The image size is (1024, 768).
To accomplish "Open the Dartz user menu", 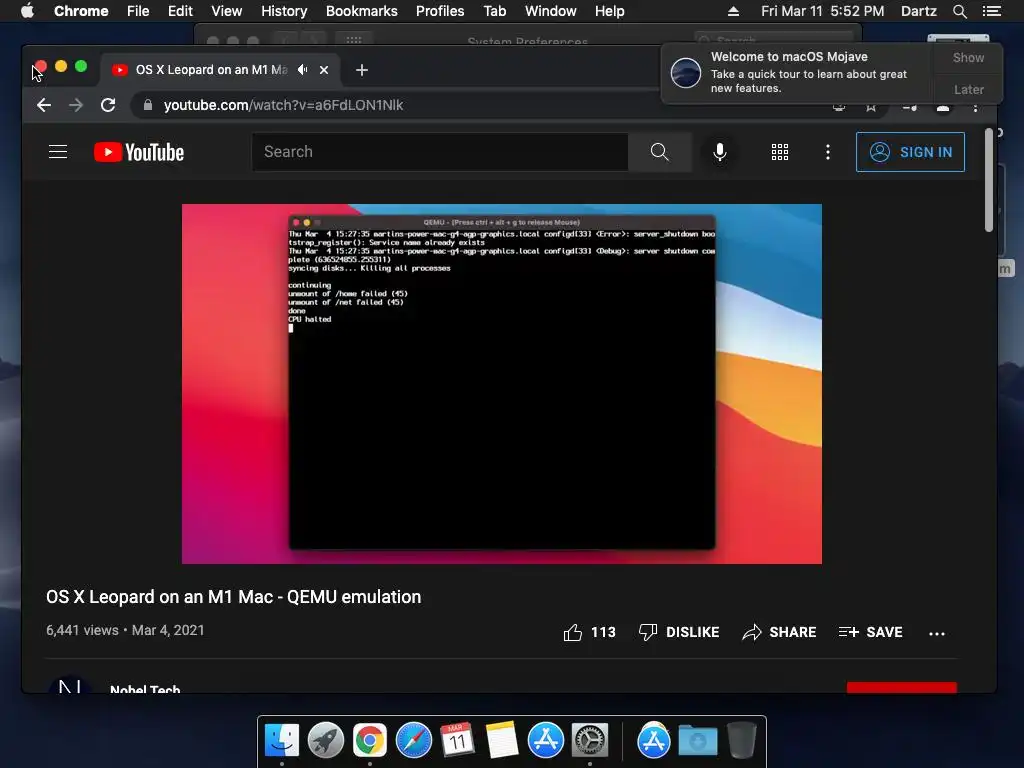I will 919,11.
